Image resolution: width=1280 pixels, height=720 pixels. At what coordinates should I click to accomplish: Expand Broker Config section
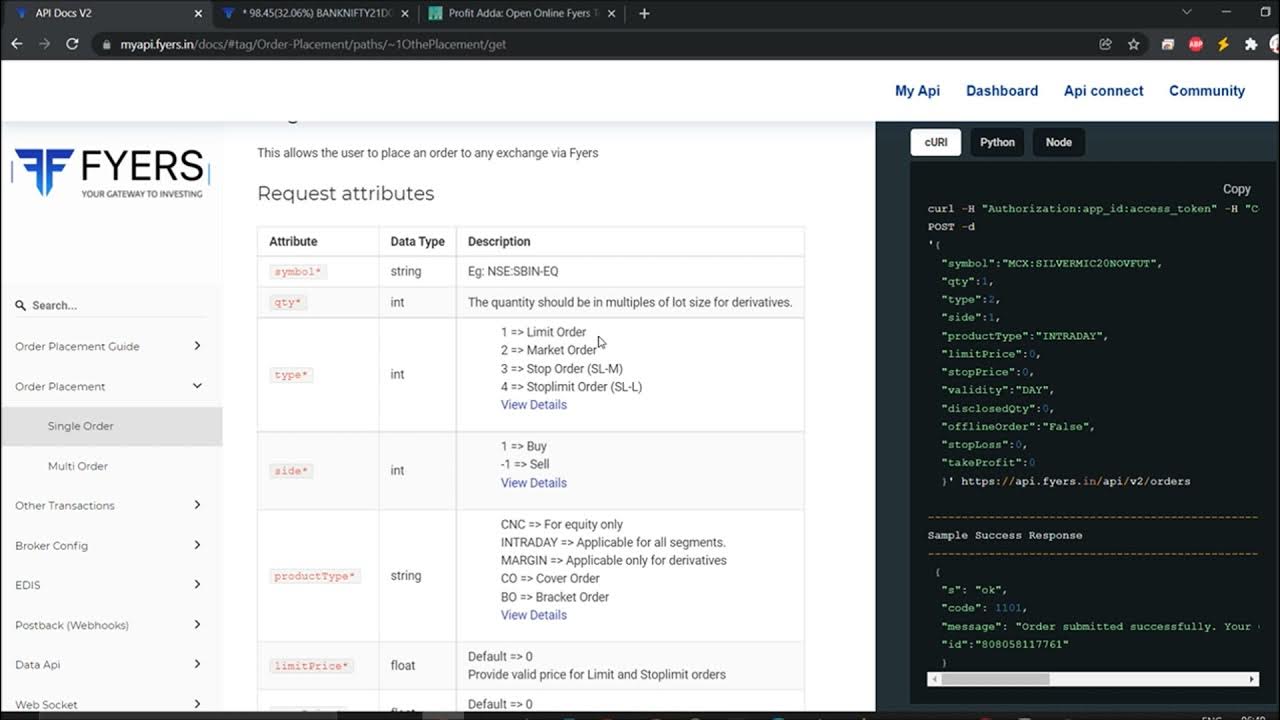[x=111, y=545]
